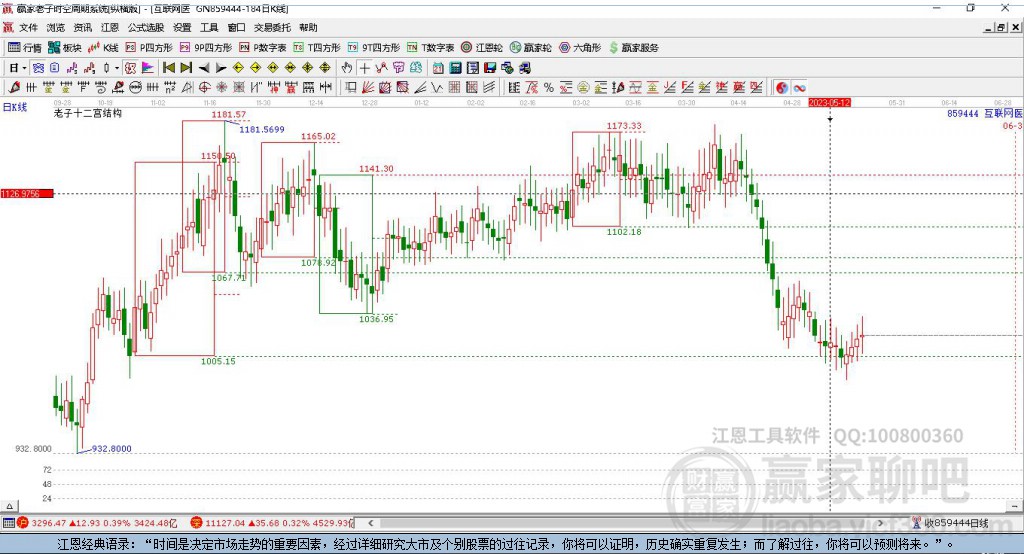Image resolution: width=1024 pixels, height=554 pixels.
Task: Click the highlighted 2023-05-12 date marker
Action: (829, 103)
